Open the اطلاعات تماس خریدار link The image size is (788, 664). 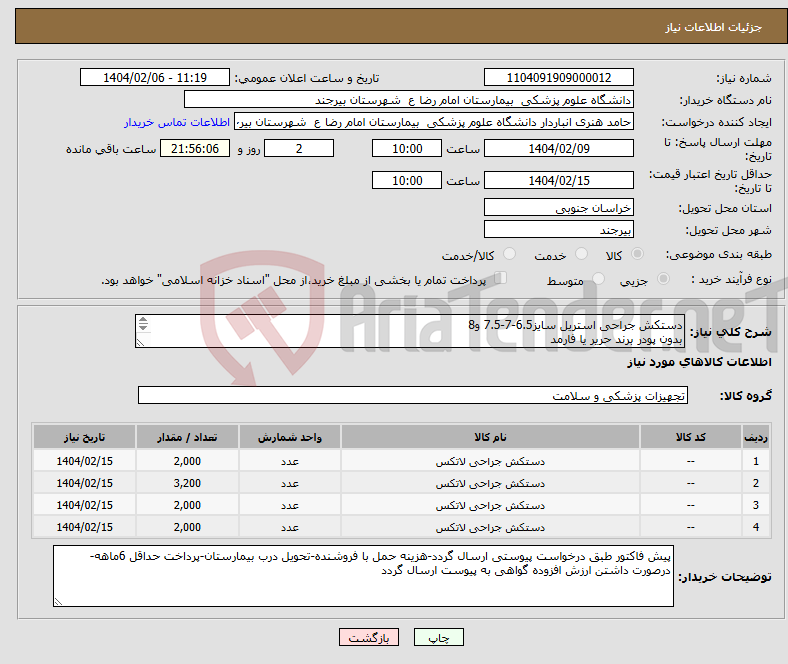[x=177, y=122]
